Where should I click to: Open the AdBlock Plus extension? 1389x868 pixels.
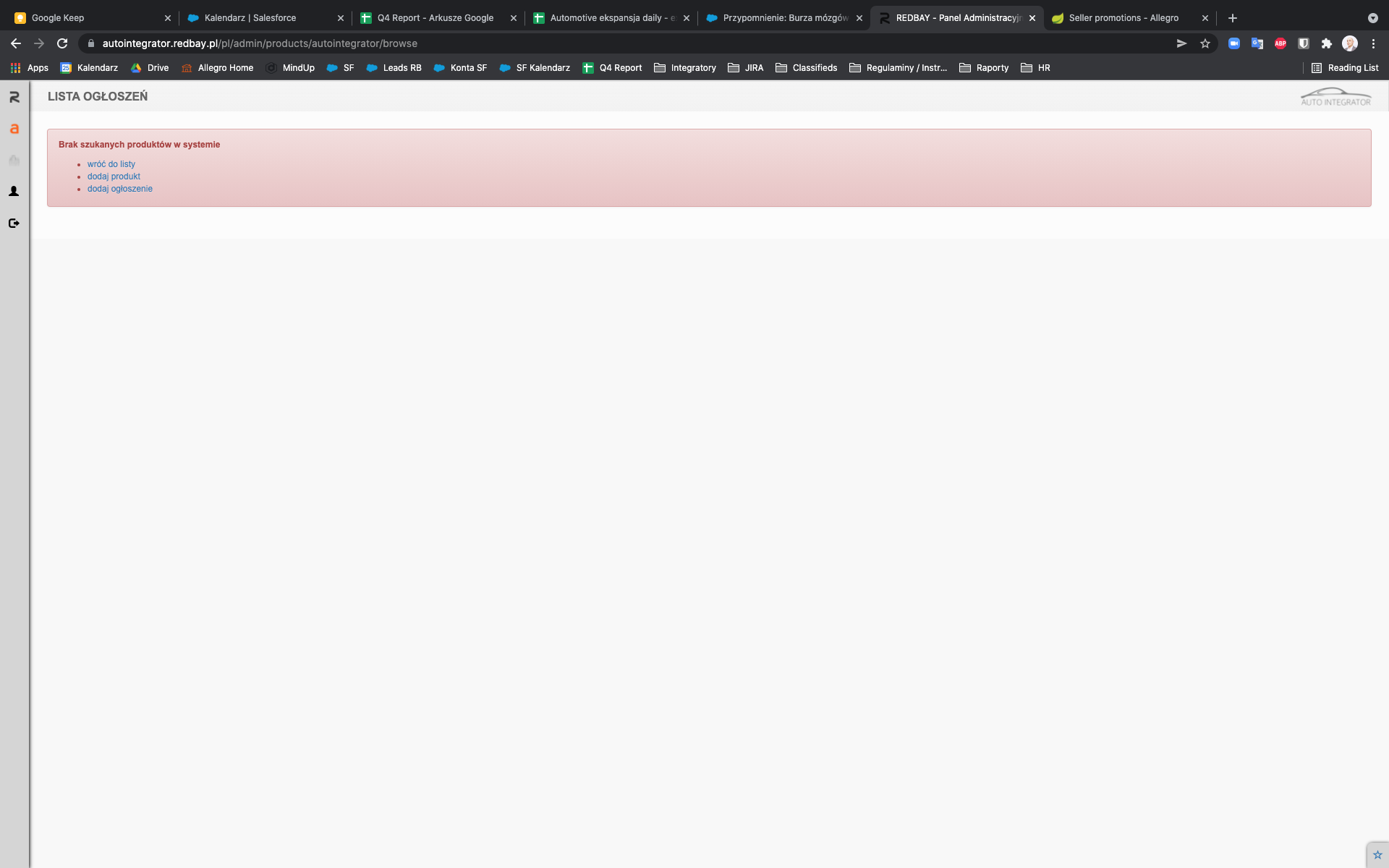coord(1280,43)
